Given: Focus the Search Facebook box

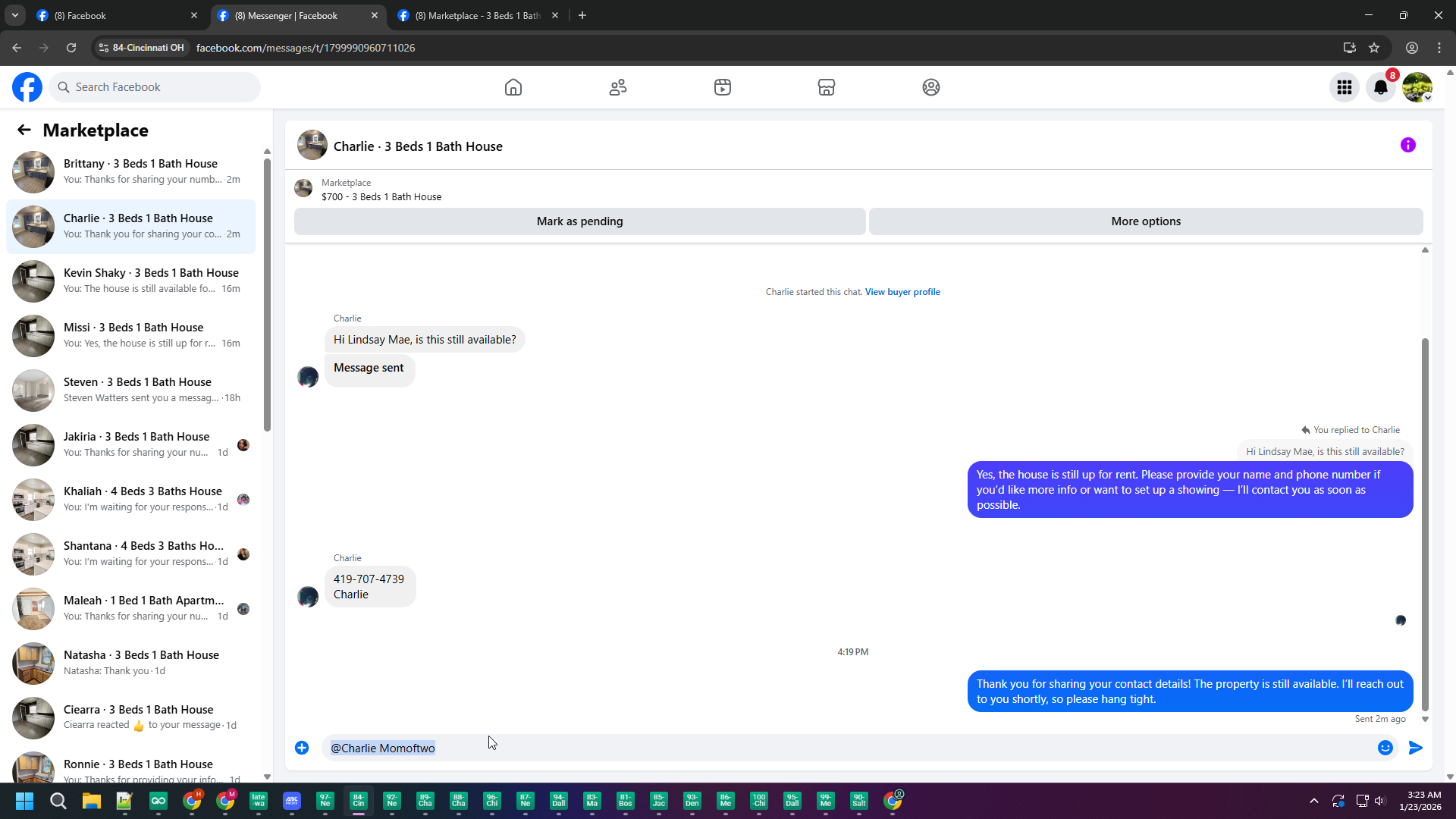Looking at the screenshot, I should tap(155, 87).
